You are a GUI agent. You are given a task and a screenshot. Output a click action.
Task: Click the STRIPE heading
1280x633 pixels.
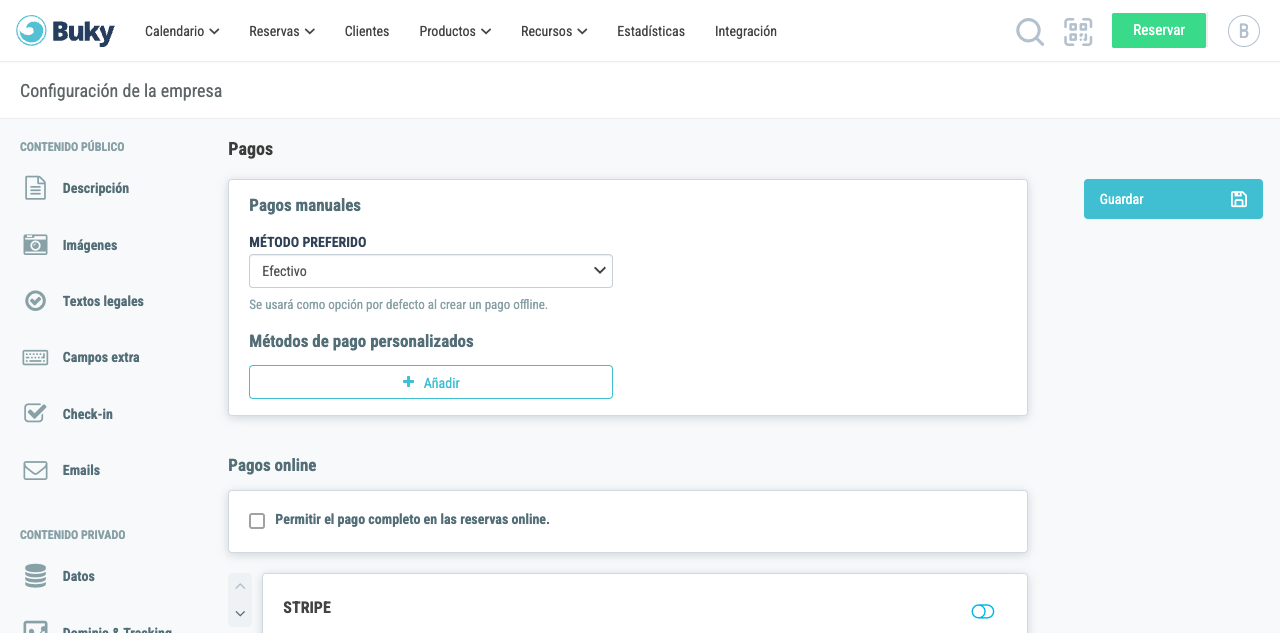307,607
